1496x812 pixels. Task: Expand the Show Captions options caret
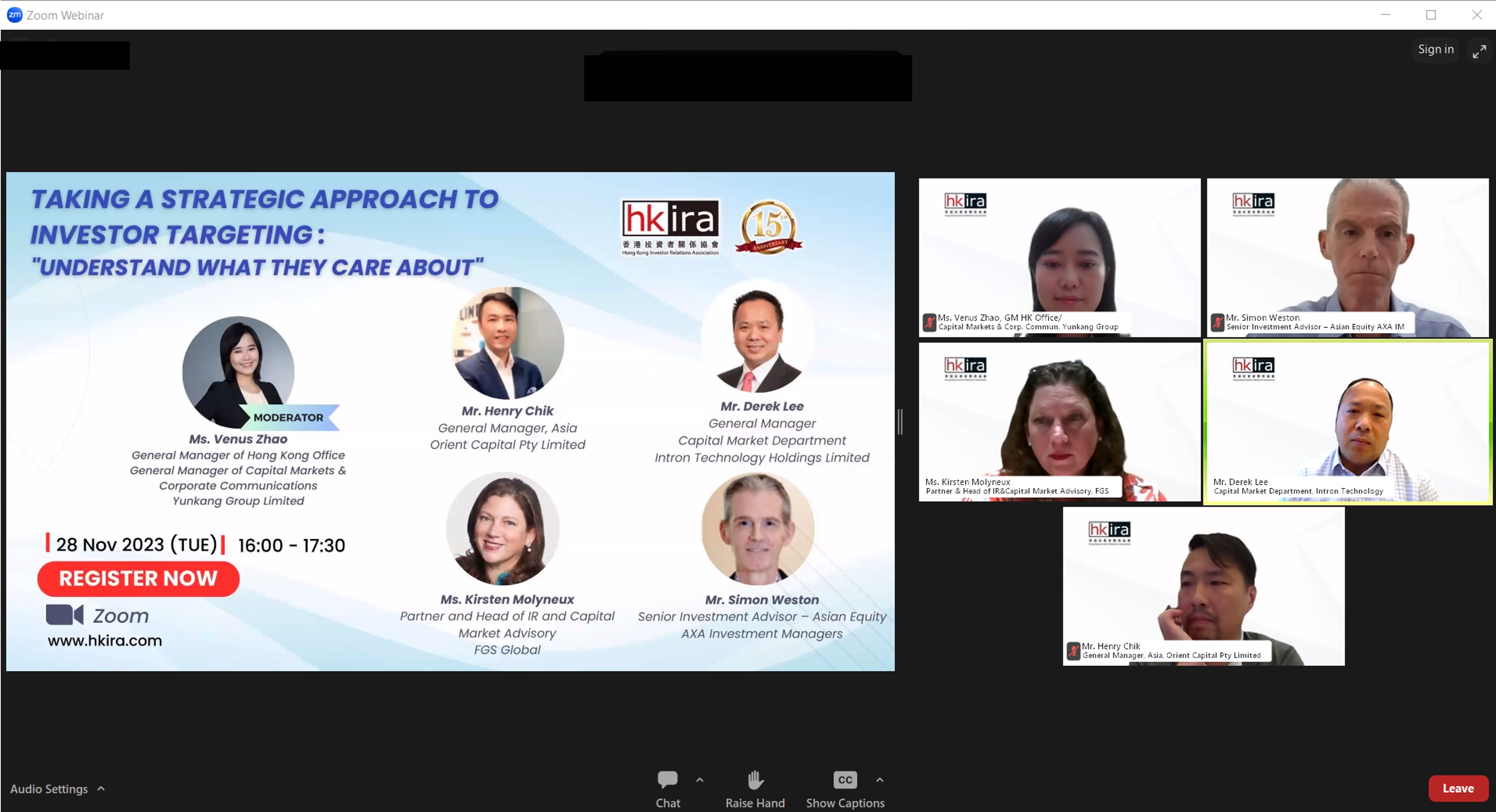[880, 780]
